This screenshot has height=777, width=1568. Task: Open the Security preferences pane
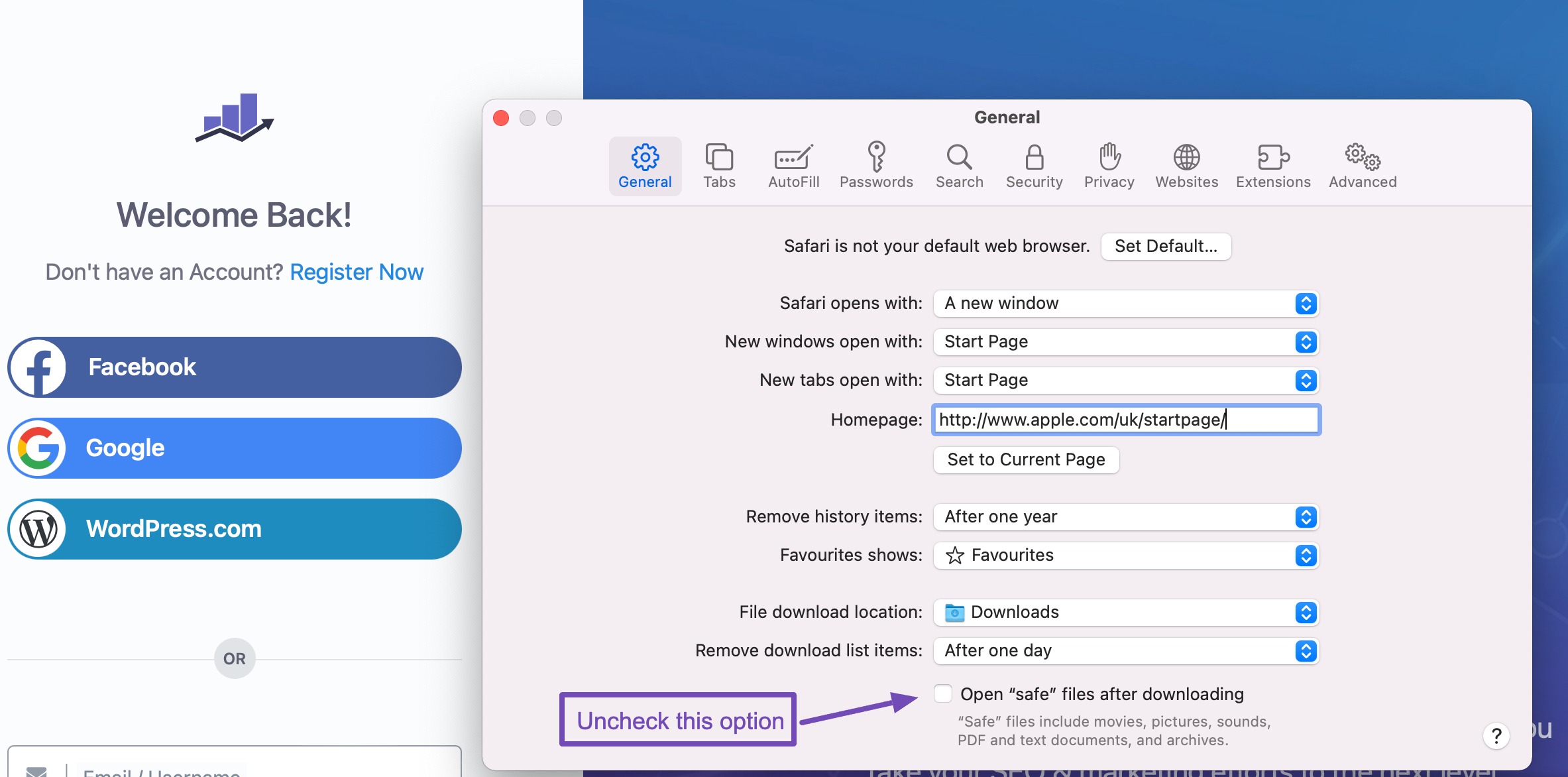point(1034,166)
